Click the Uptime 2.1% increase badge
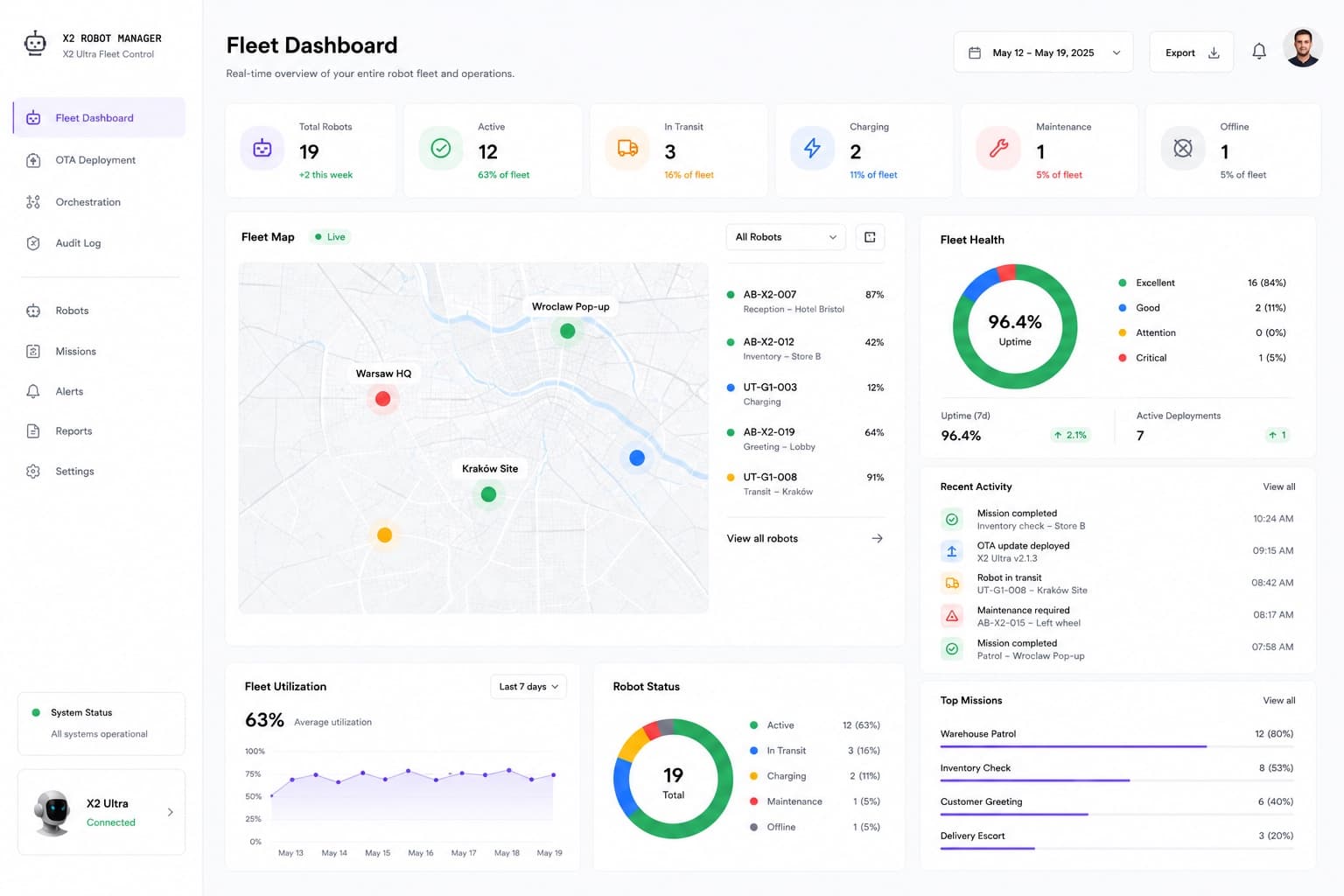Viewport: 1344px width, 896px height. tap(1070, 435)
